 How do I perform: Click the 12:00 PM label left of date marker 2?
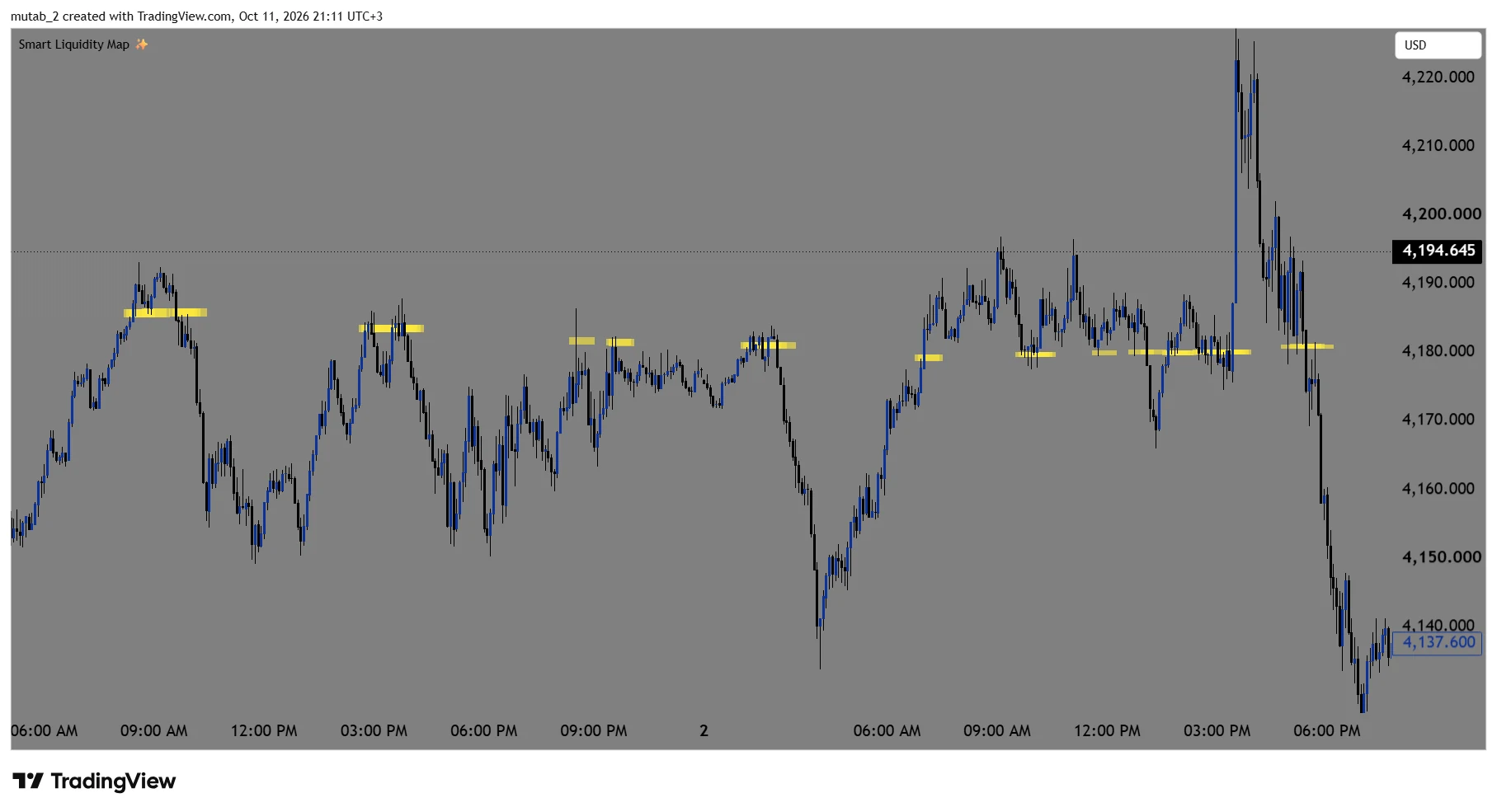(264, 731)
